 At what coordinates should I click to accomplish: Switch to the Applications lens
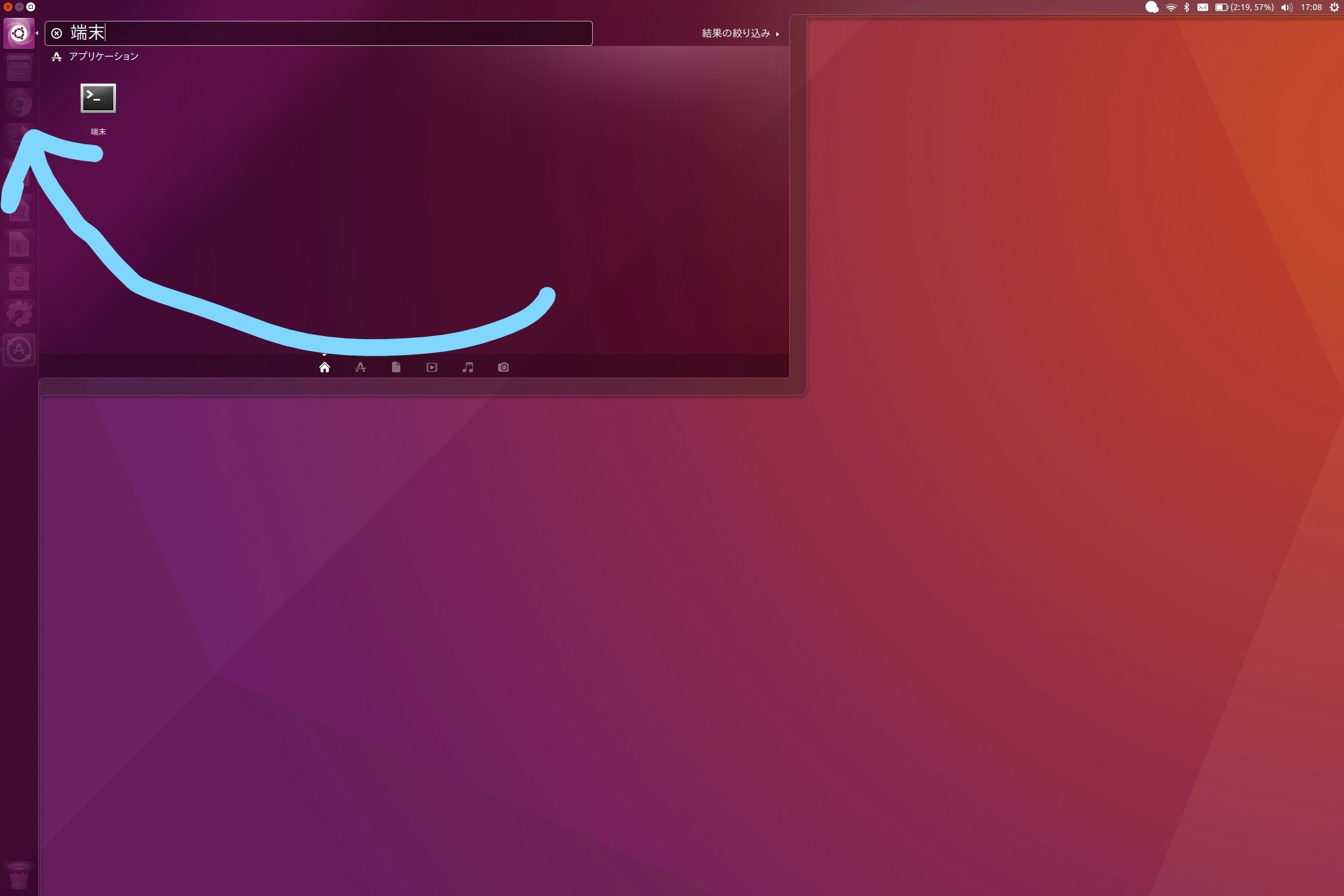click(x=360, y=367)
